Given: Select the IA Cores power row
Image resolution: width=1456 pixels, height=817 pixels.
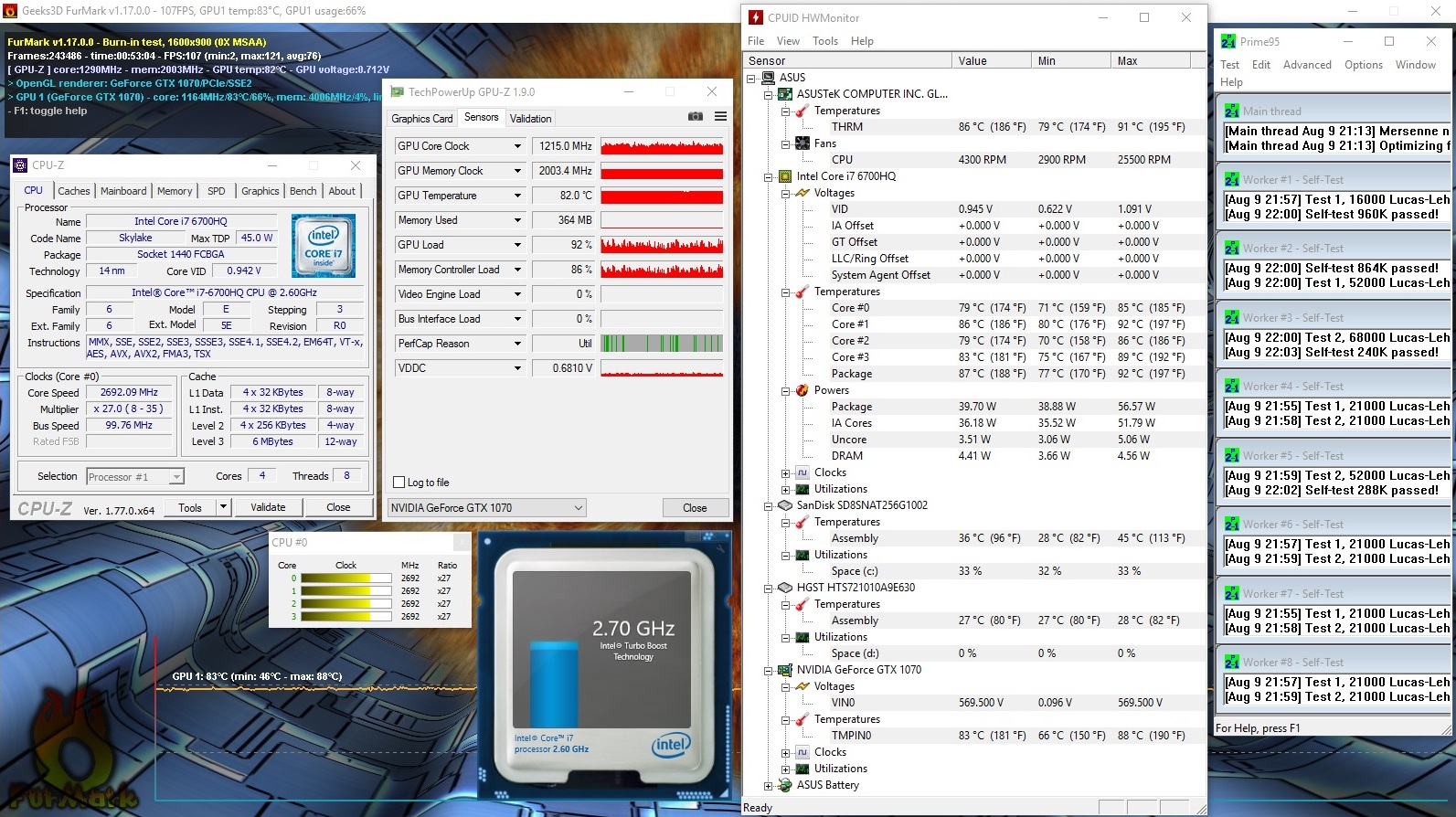Looking at the screenshot, I should 973,423.
